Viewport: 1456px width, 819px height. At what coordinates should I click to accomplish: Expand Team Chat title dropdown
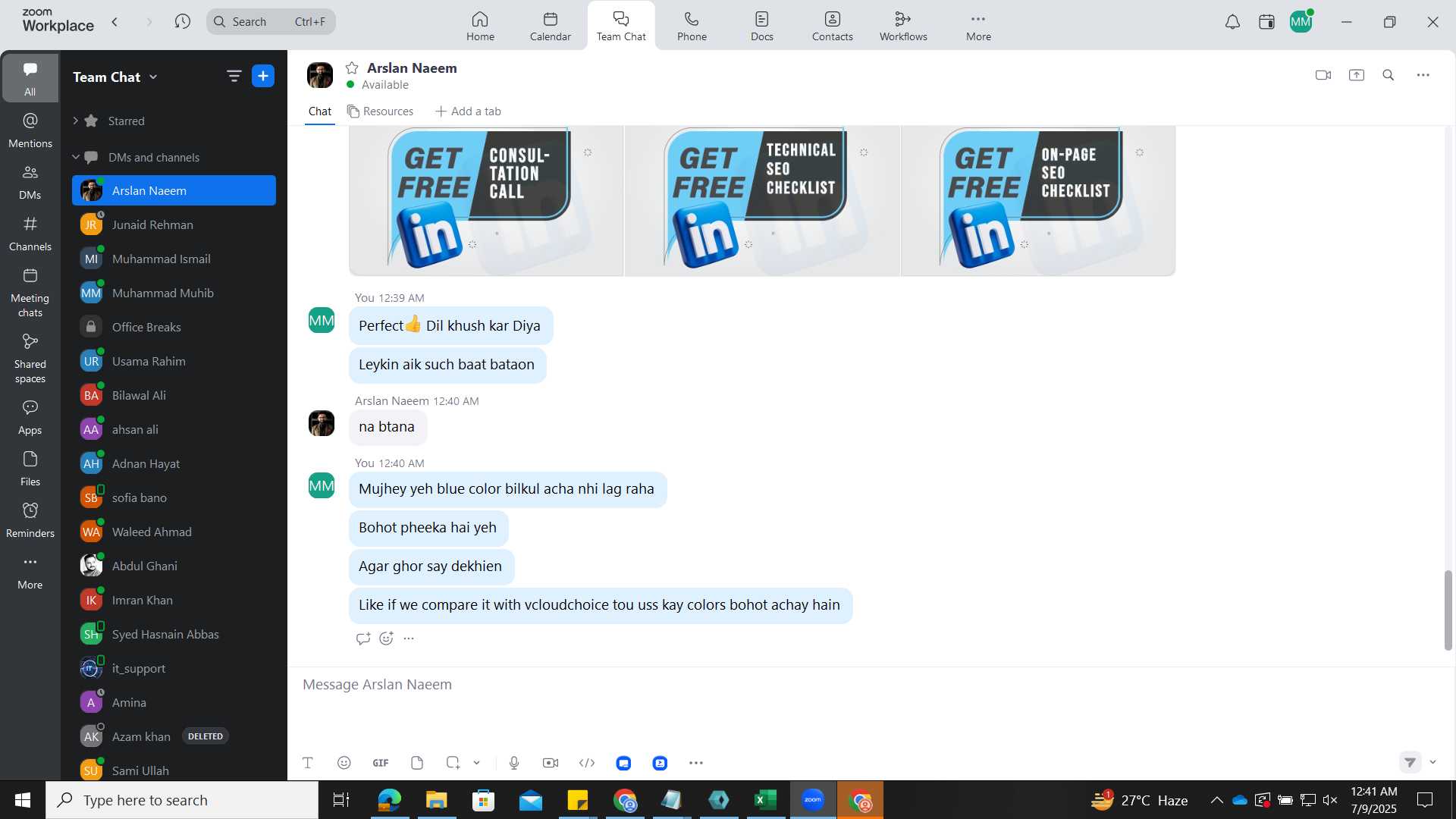click(154, 77)
